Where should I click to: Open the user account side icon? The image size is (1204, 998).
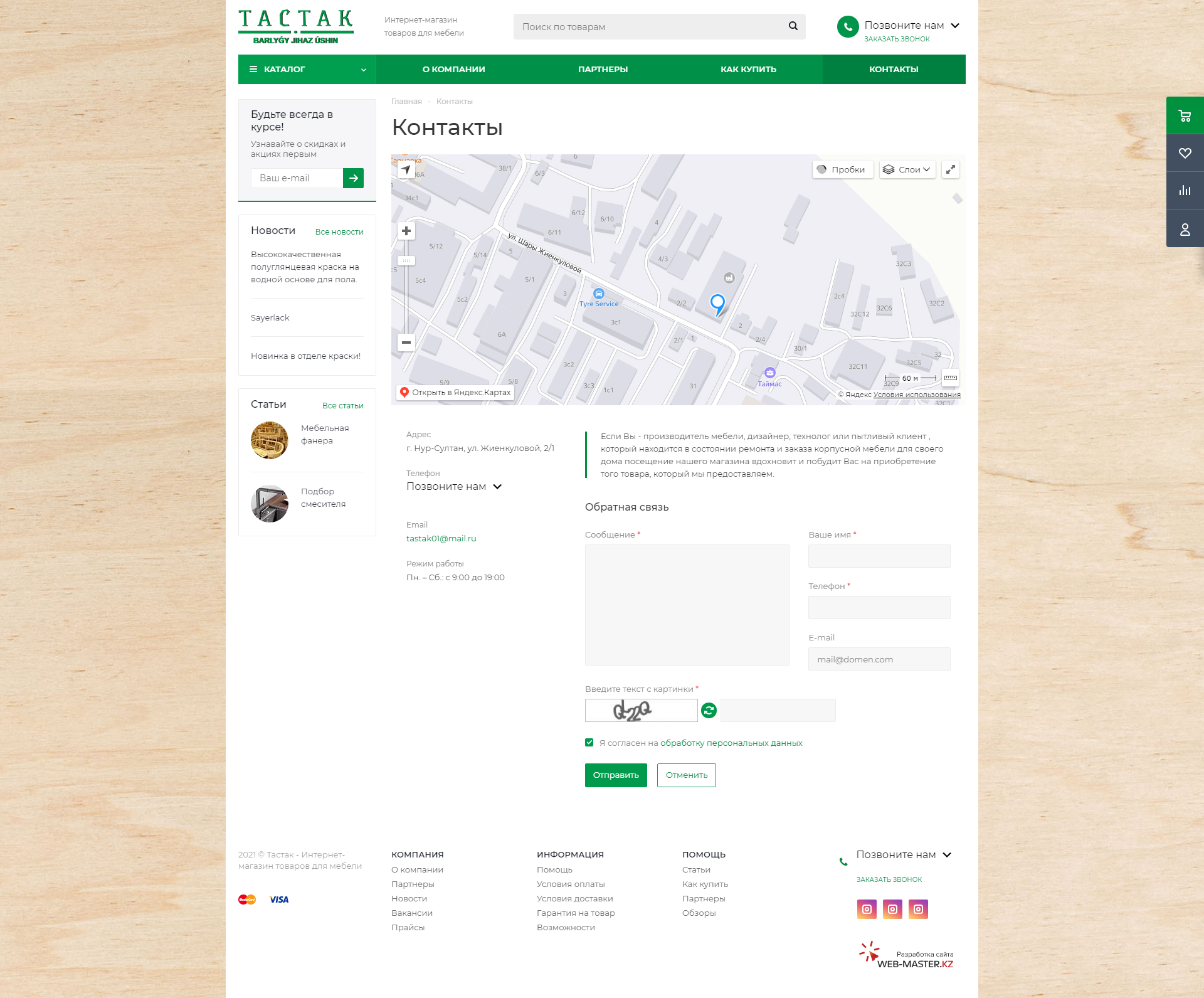1185,229
